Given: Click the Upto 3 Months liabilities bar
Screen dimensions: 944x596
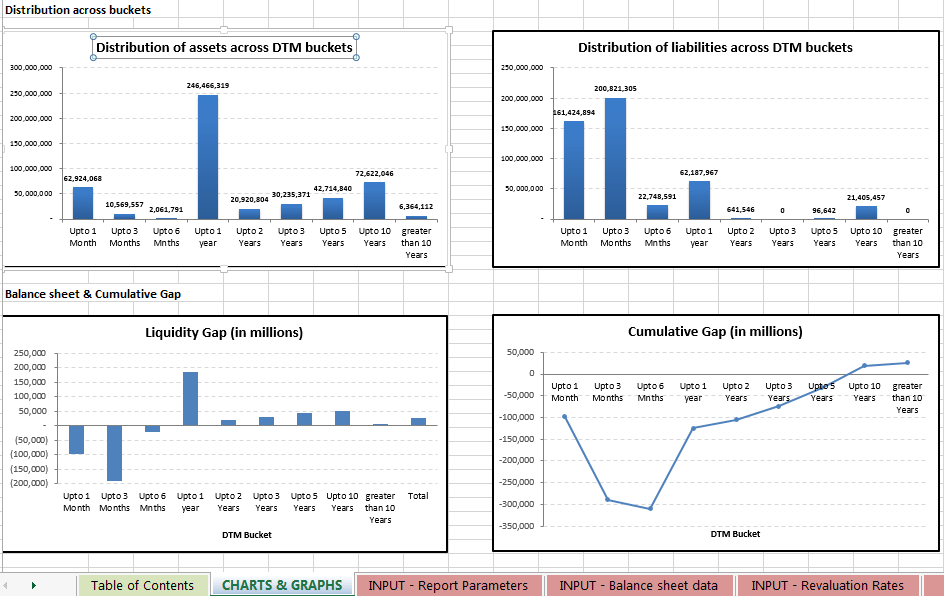Looking at the screenshot, I should point(615,158).
